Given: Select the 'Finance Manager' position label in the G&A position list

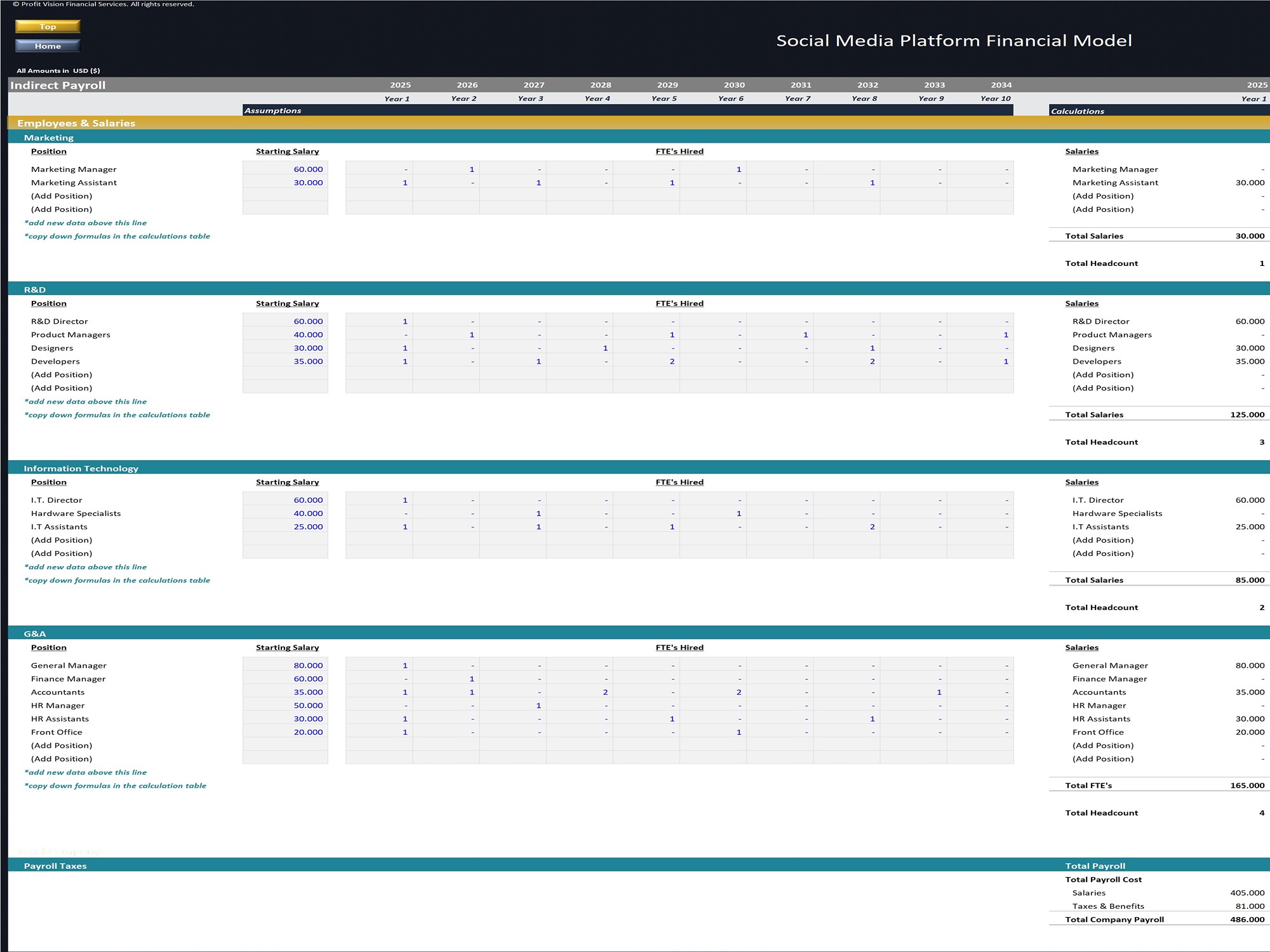Looking at the screenshot, I should coord(69,679).
